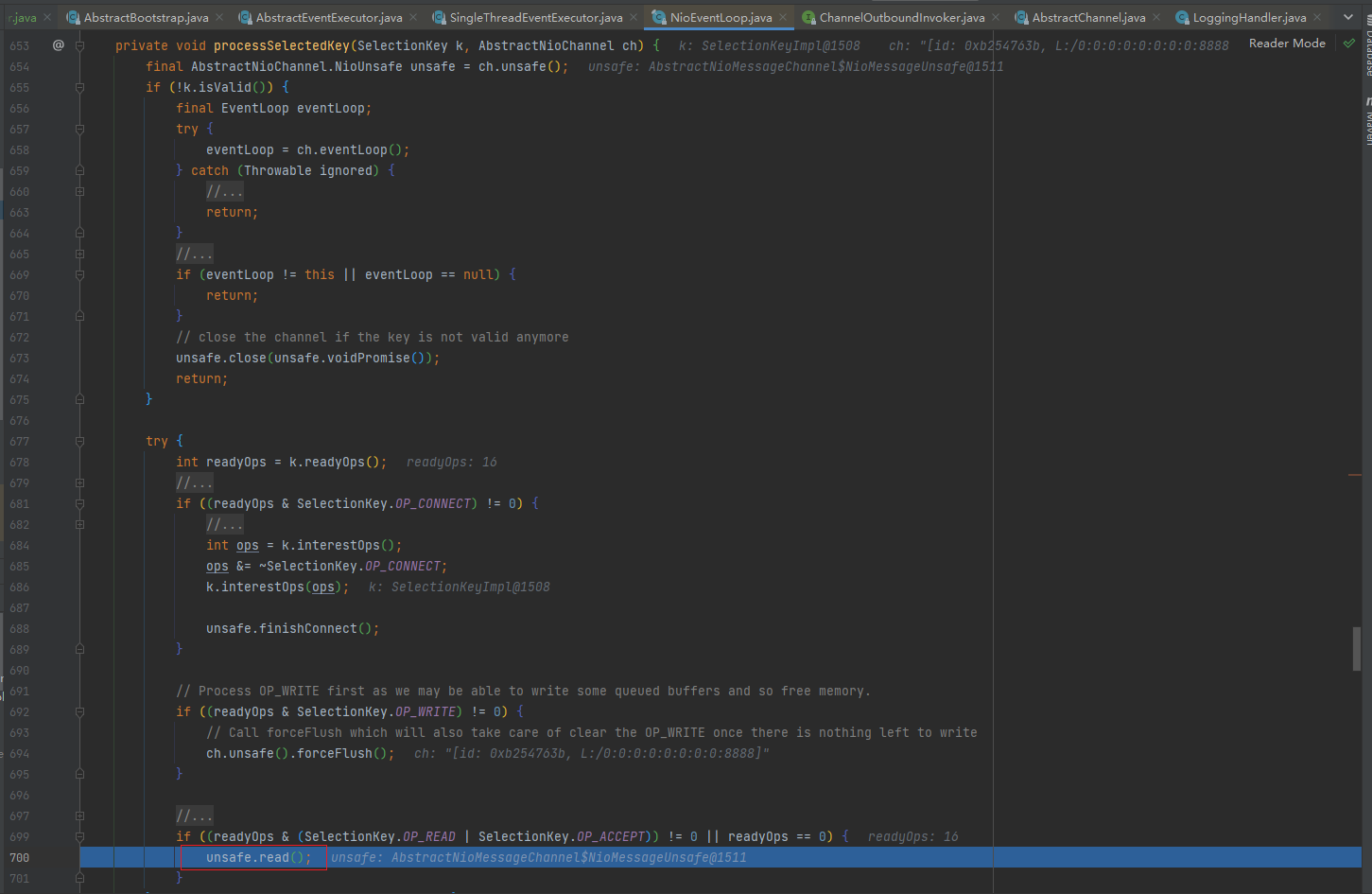This screenshot has width=1372, height=894.
Task: Click 'k.interestOps(ops);' statement
Action: coord(278,587)
